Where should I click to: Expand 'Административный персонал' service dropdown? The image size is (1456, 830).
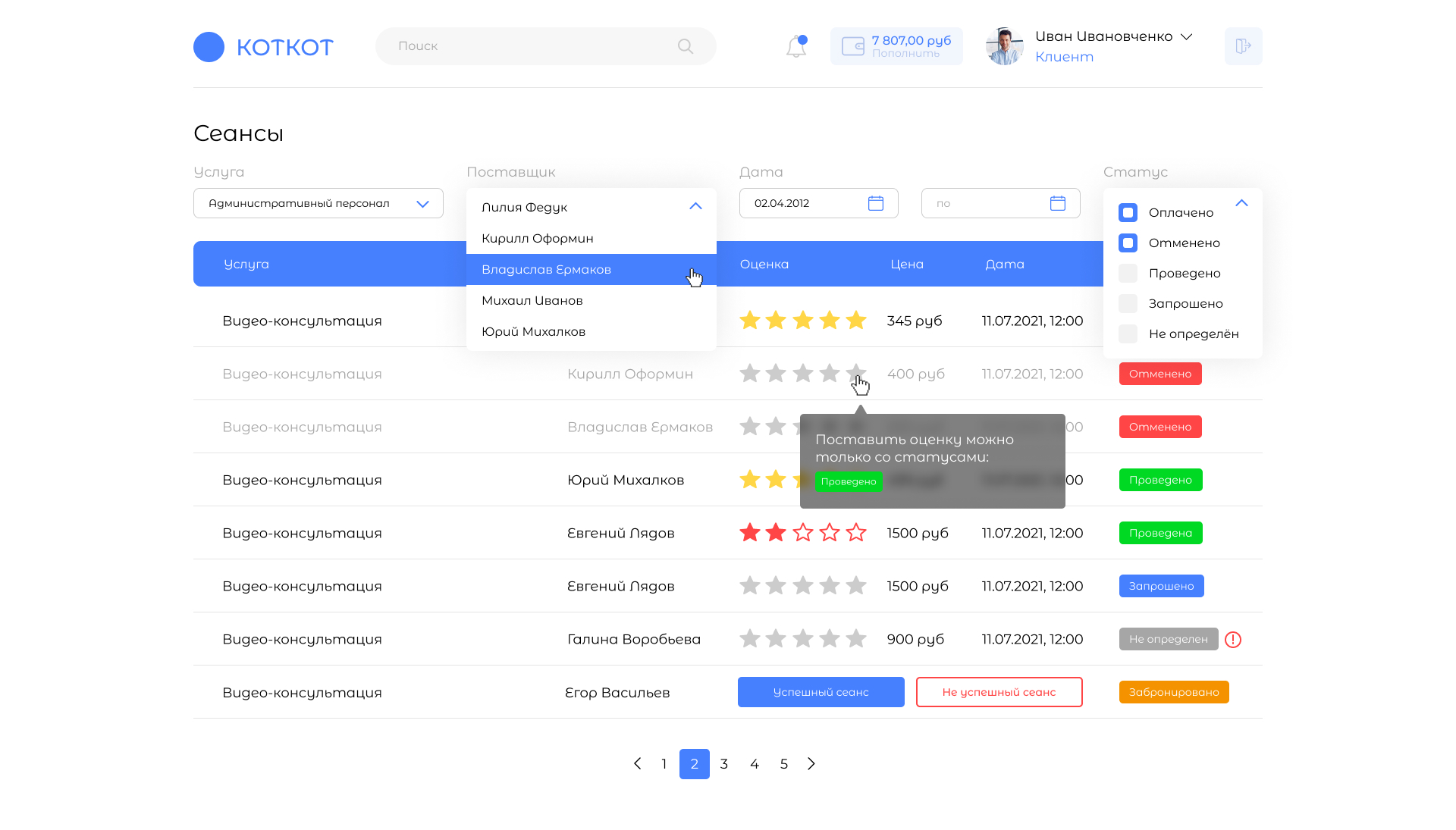[422, 204]
